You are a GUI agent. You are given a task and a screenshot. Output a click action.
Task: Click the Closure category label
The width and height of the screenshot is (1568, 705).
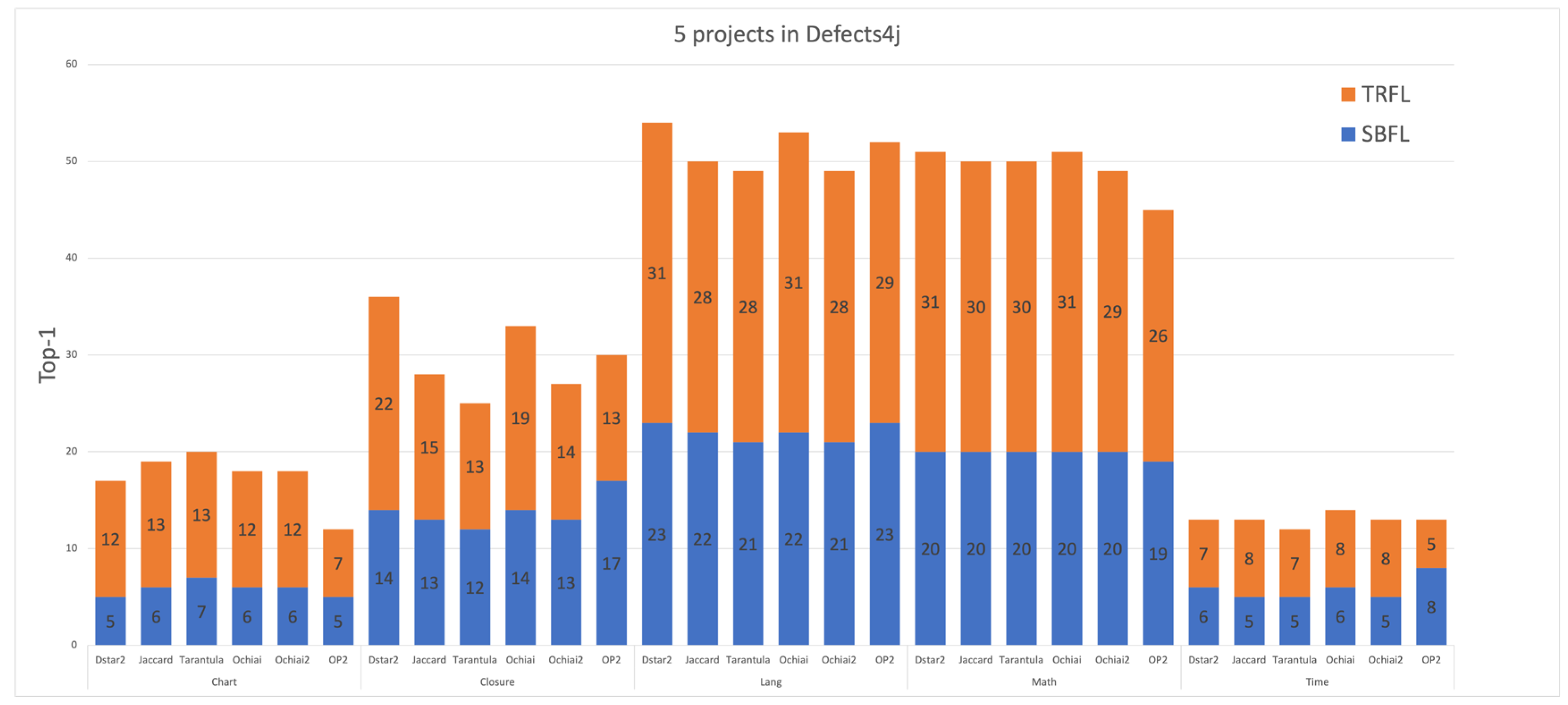point(497,682)
